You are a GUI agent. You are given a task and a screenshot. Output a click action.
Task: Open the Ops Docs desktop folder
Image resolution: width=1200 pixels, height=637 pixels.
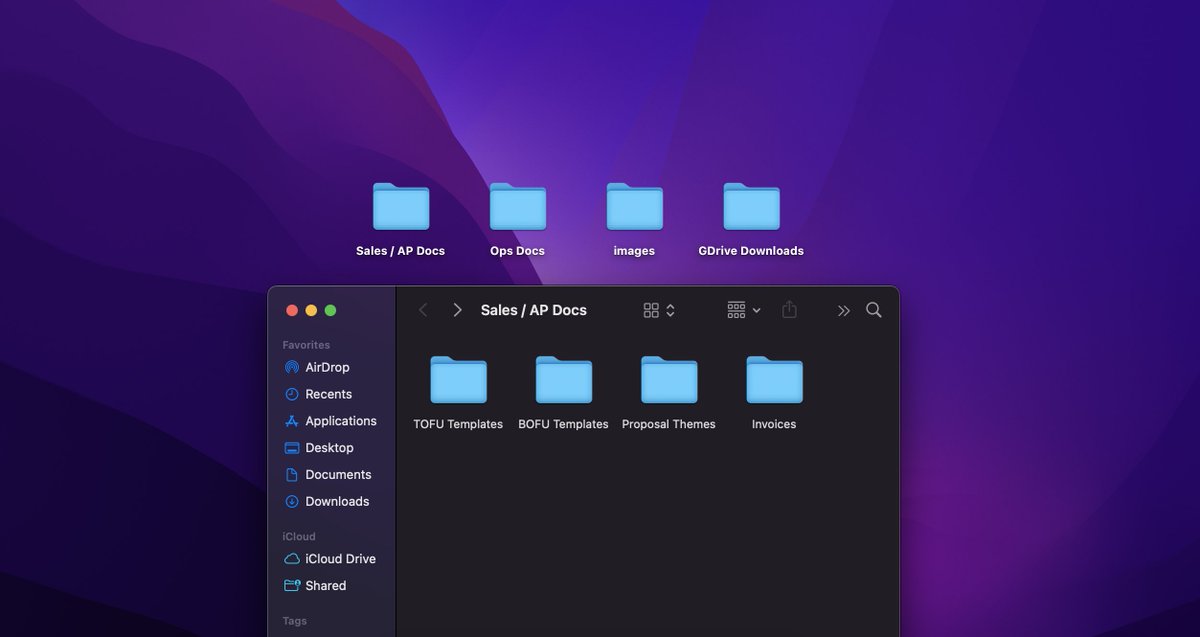518,207
